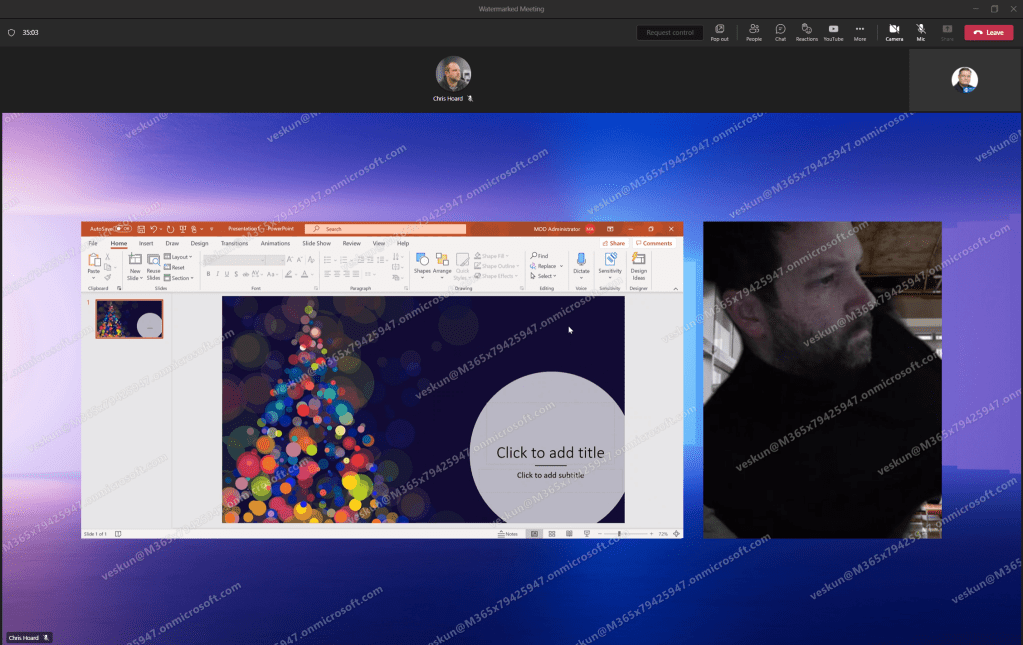Open the Transitions tab
The width and height of the screenshot is (1023, 645).
[234, 243]
